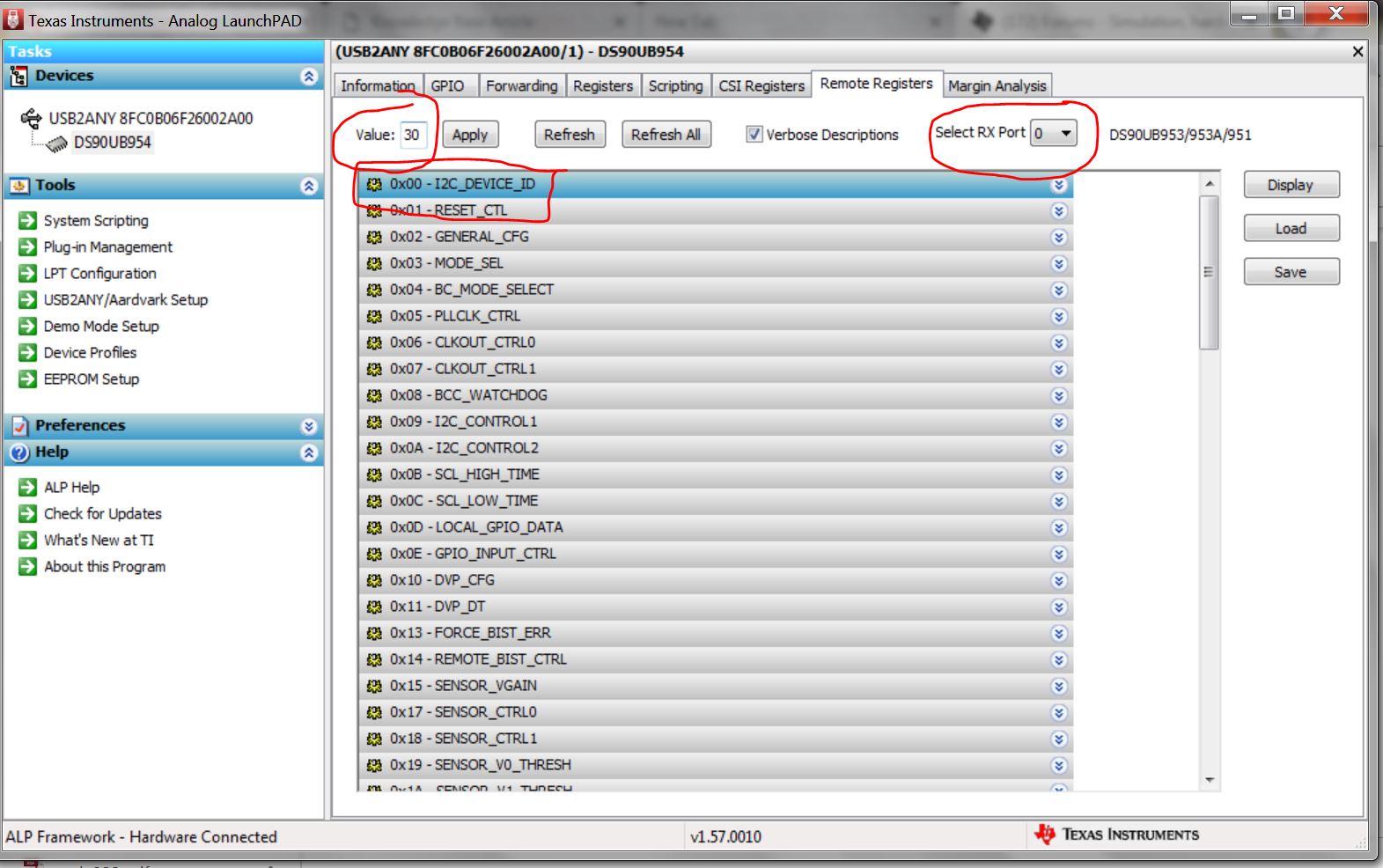The height and width of the screenshot is (868, 1383).
Task: Click the register icon for 0x03 MODE_SEL
Action: (x=374, y=263)
